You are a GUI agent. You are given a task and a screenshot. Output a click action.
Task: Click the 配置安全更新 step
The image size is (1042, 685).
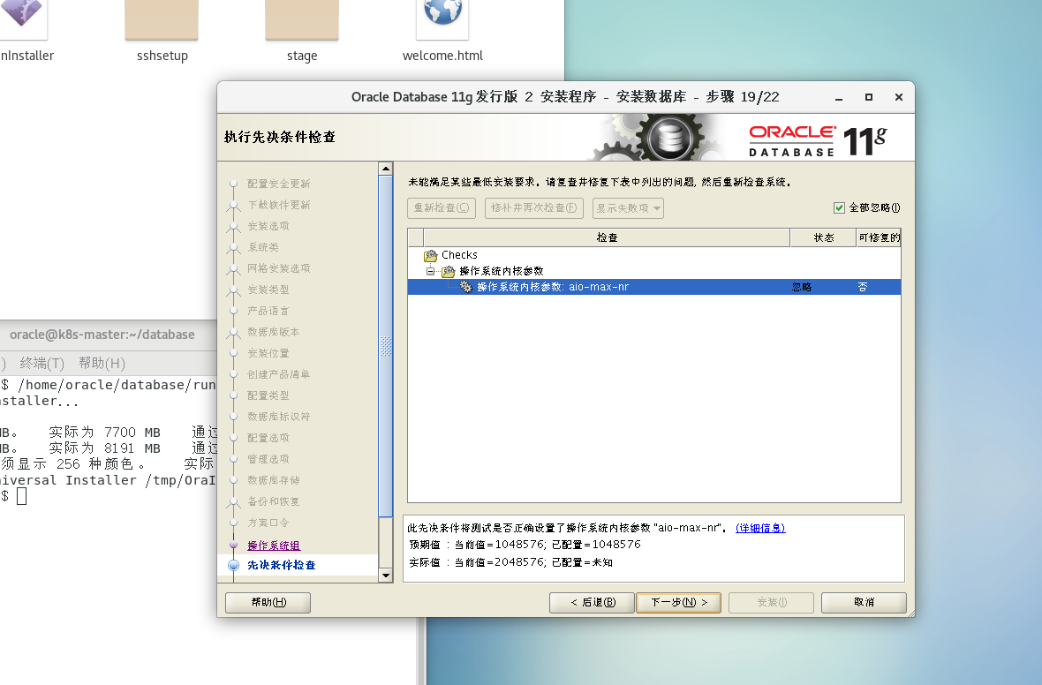(278, 183)
